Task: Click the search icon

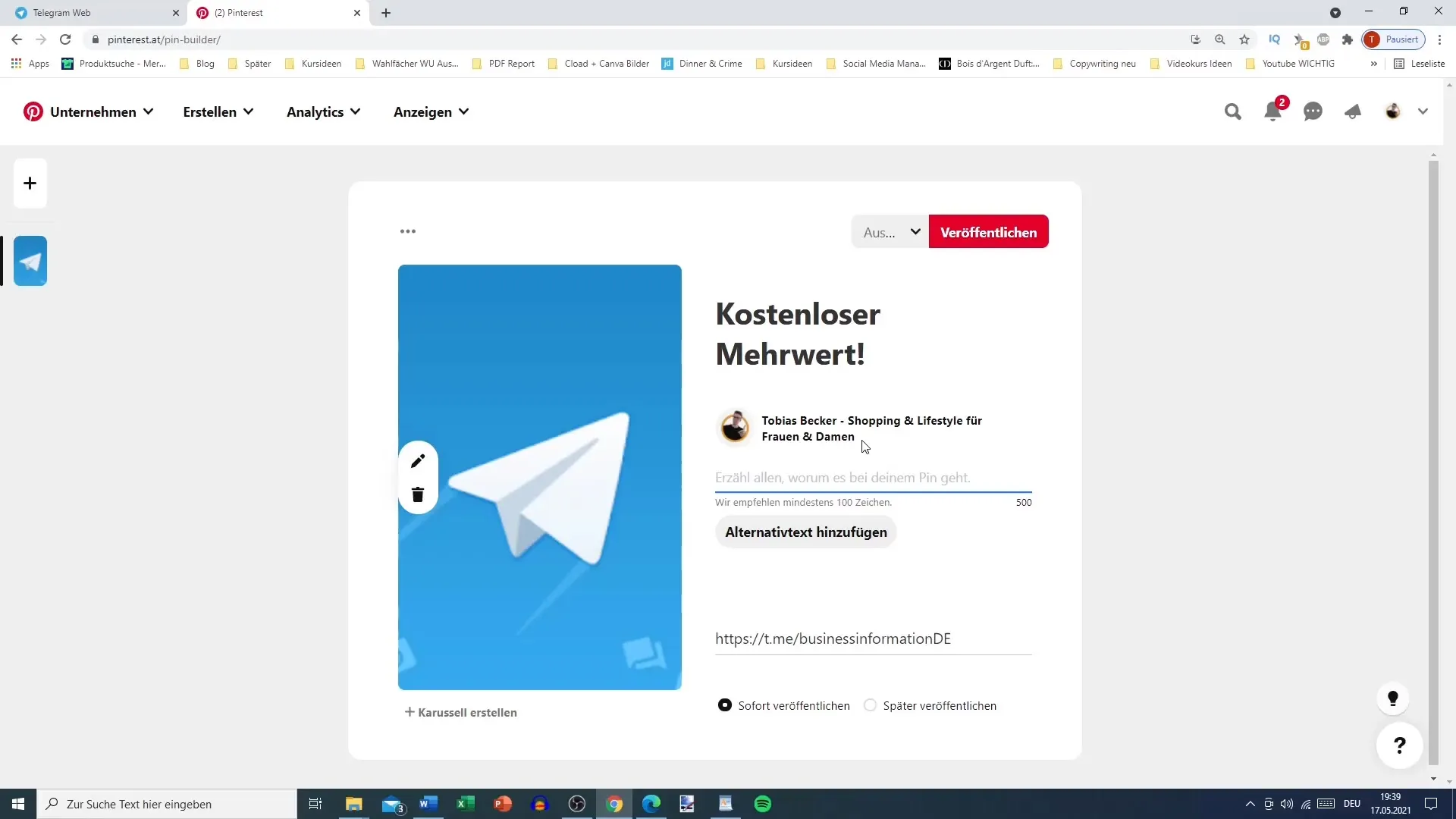Action: tap(1232, 111)
